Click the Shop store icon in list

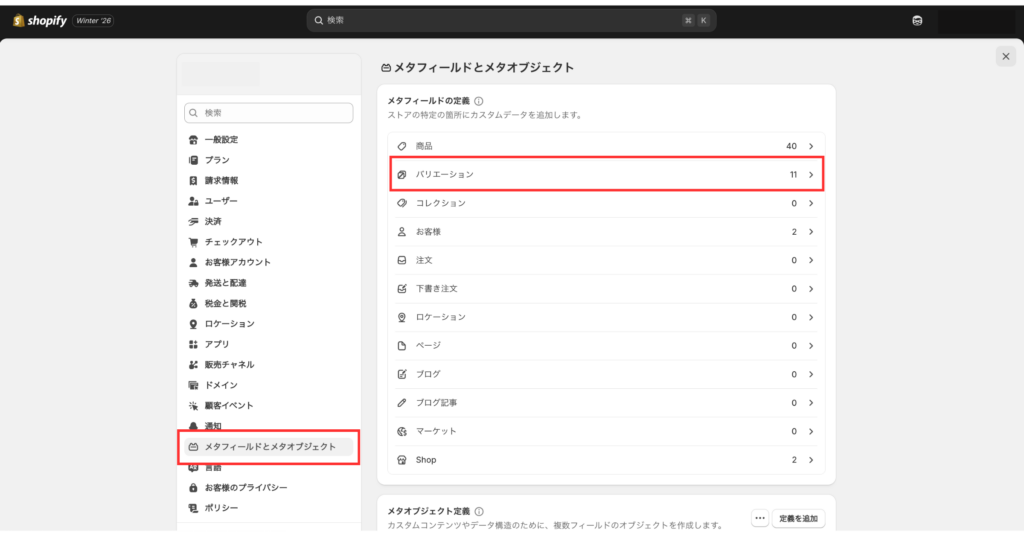click(x=402, y=460)
